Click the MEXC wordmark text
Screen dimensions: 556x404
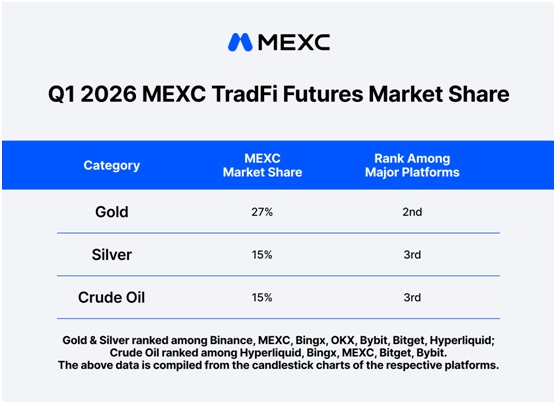coord(294,42)
